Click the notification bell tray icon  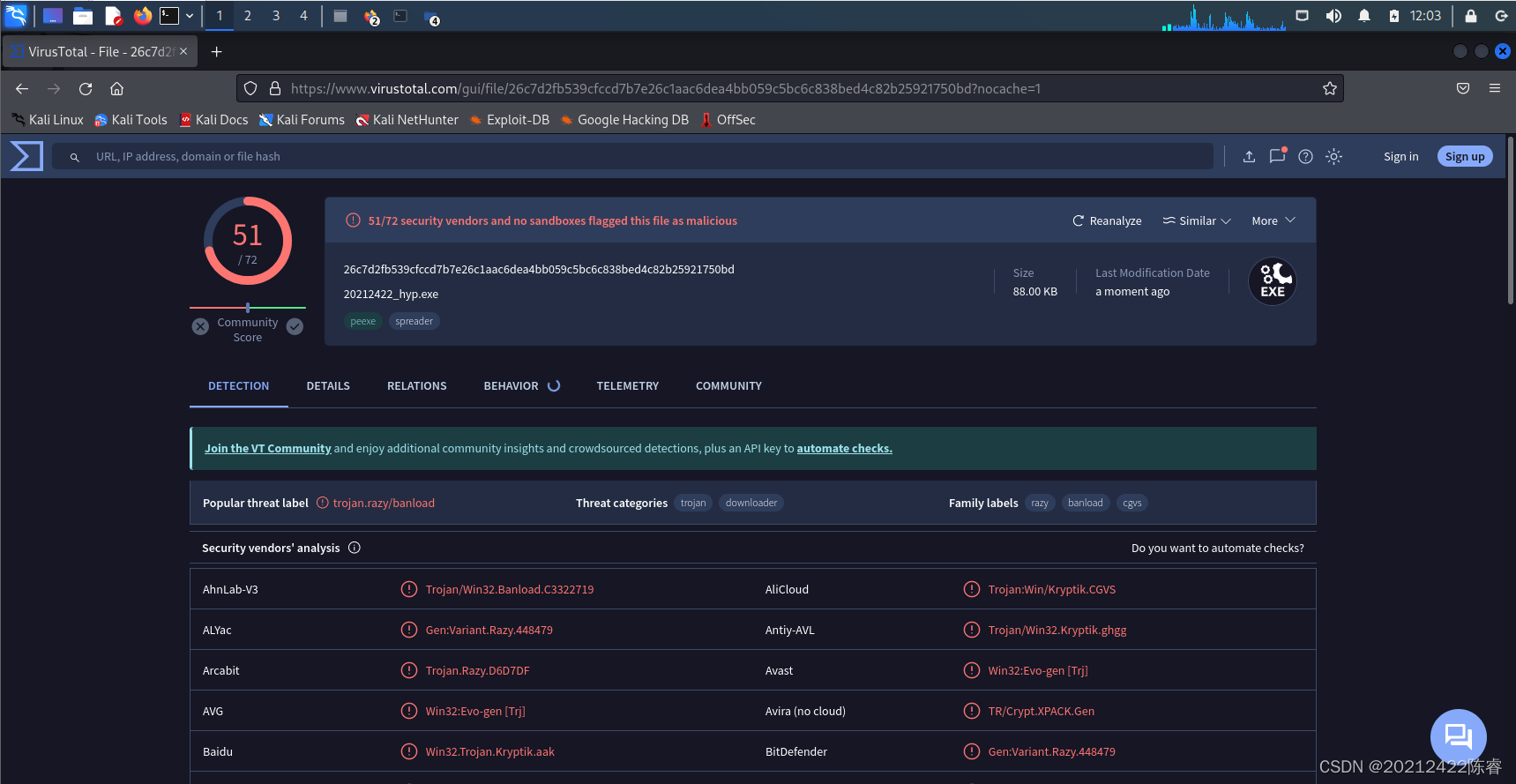[x=1364, y=16]
